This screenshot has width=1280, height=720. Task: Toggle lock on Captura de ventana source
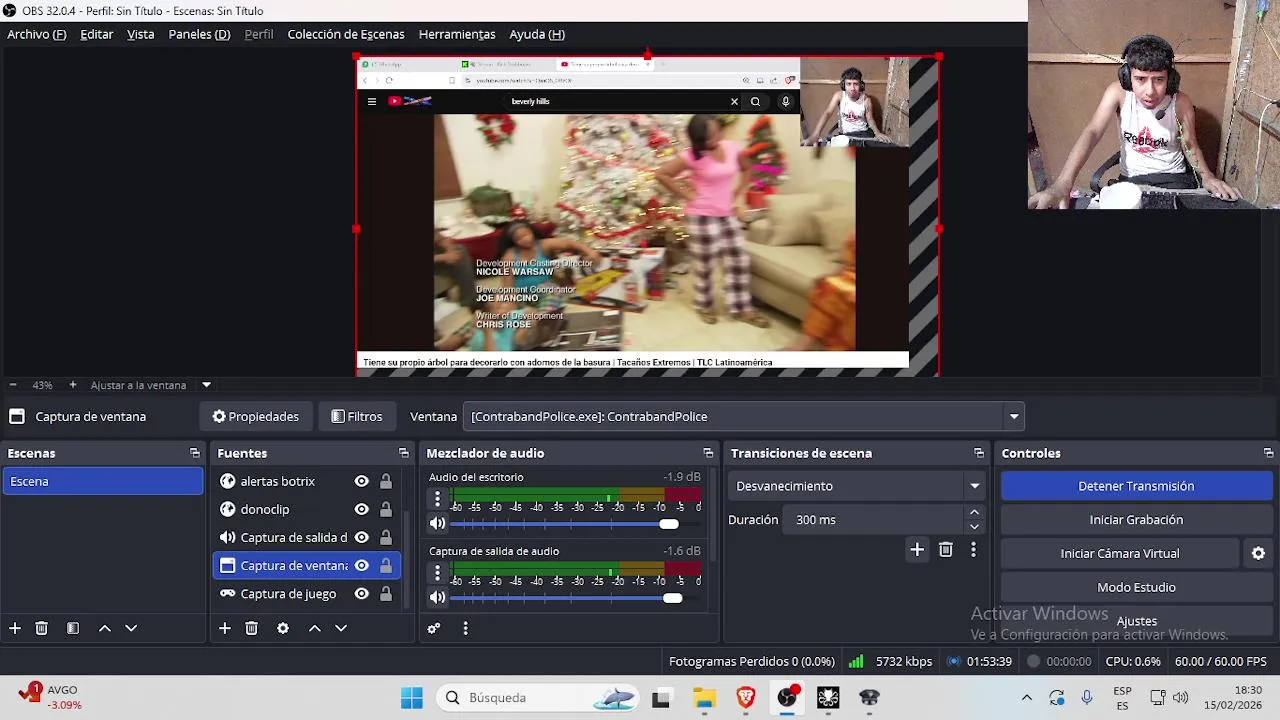(386, 565)
